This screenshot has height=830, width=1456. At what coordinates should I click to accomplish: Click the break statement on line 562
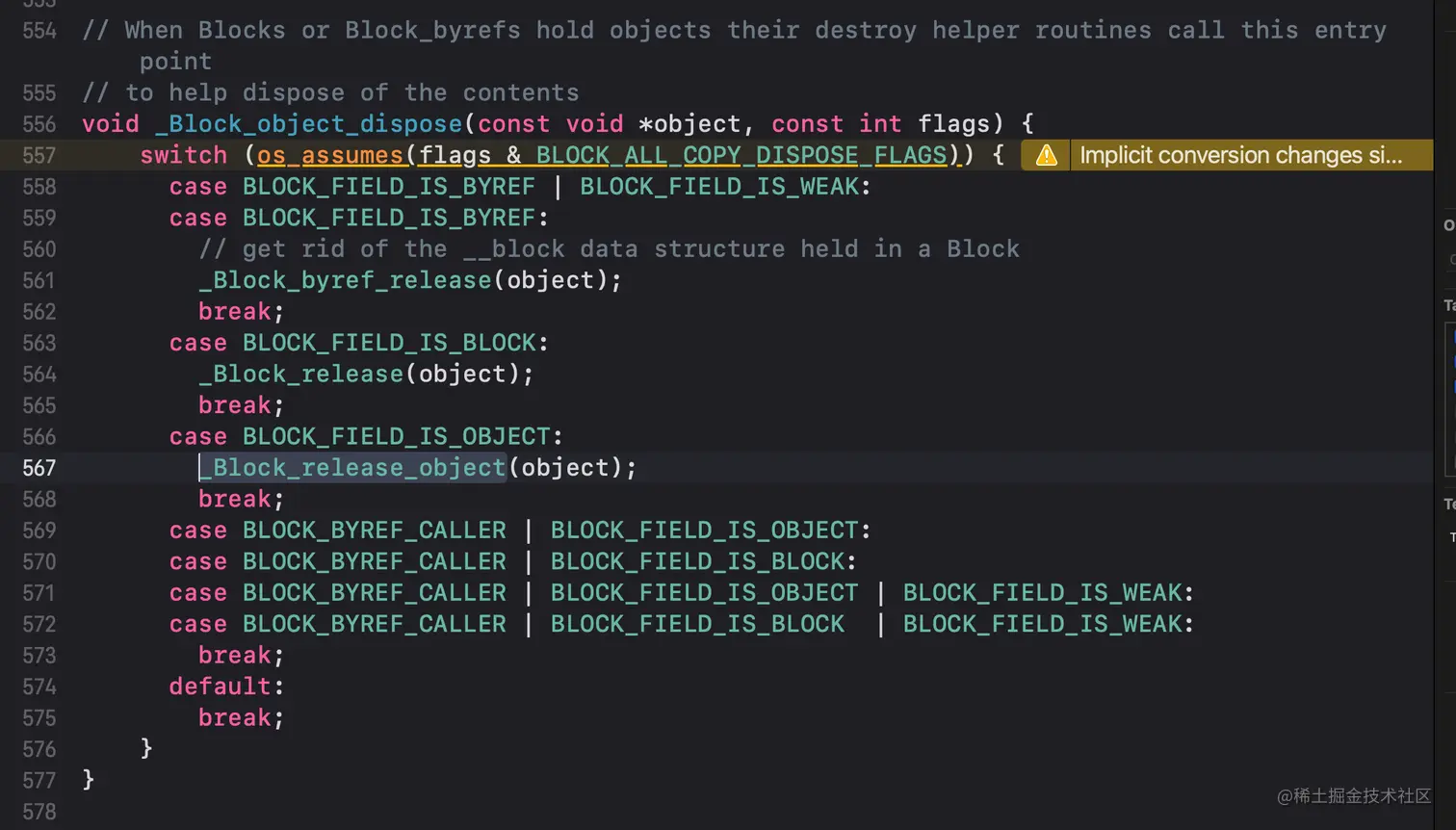[234, 311]
